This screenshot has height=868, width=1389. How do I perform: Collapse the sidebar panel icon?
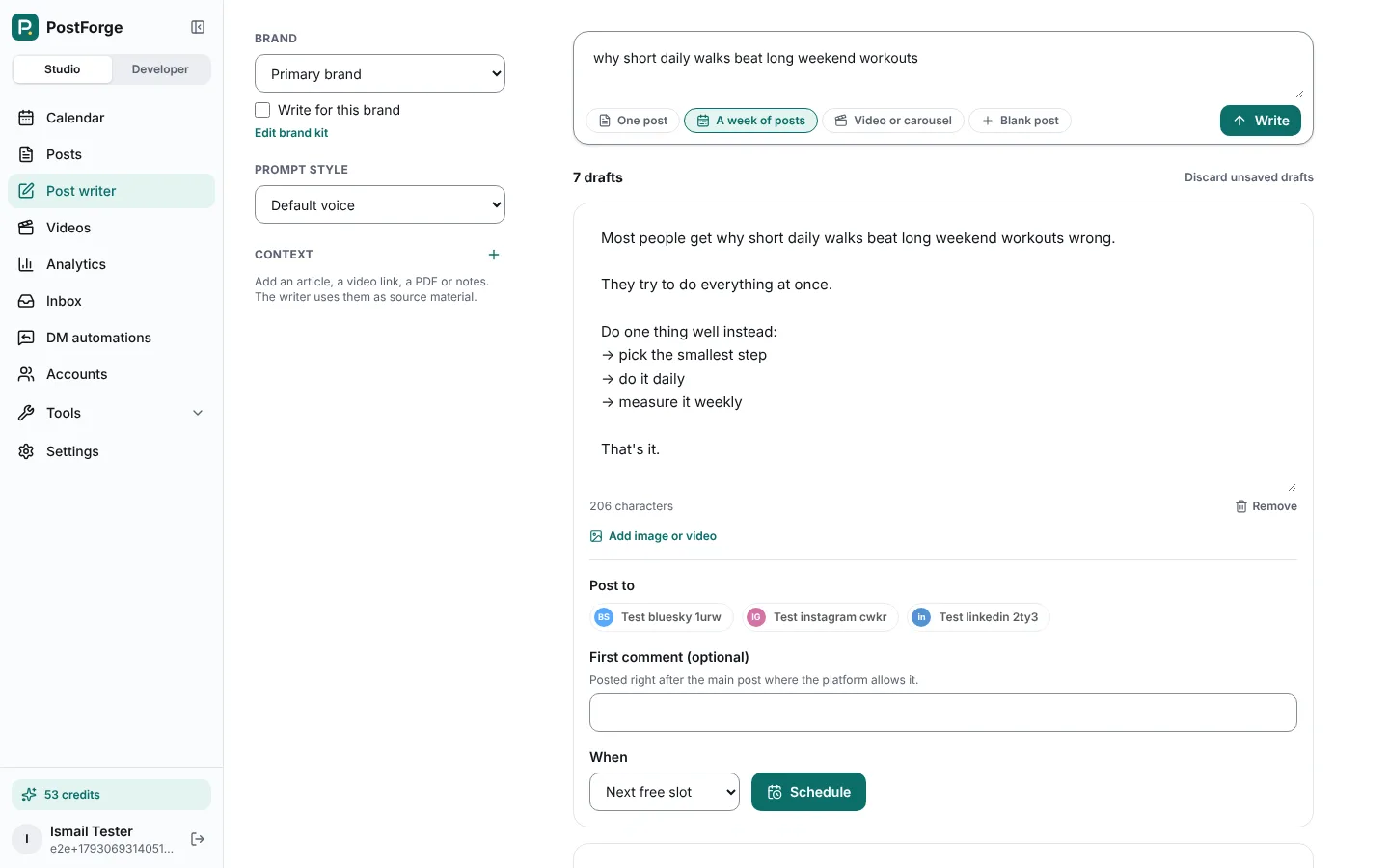198,27
